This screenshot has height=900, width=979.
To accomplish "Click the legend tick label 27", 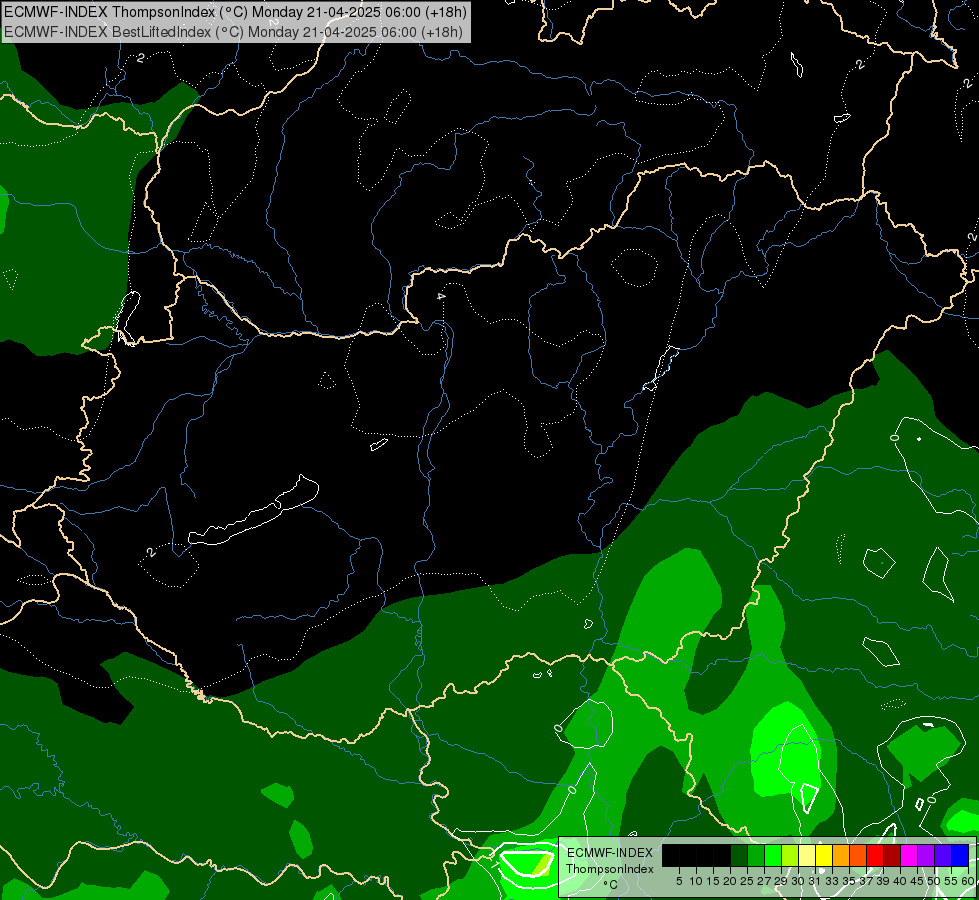I will (764, 881).
